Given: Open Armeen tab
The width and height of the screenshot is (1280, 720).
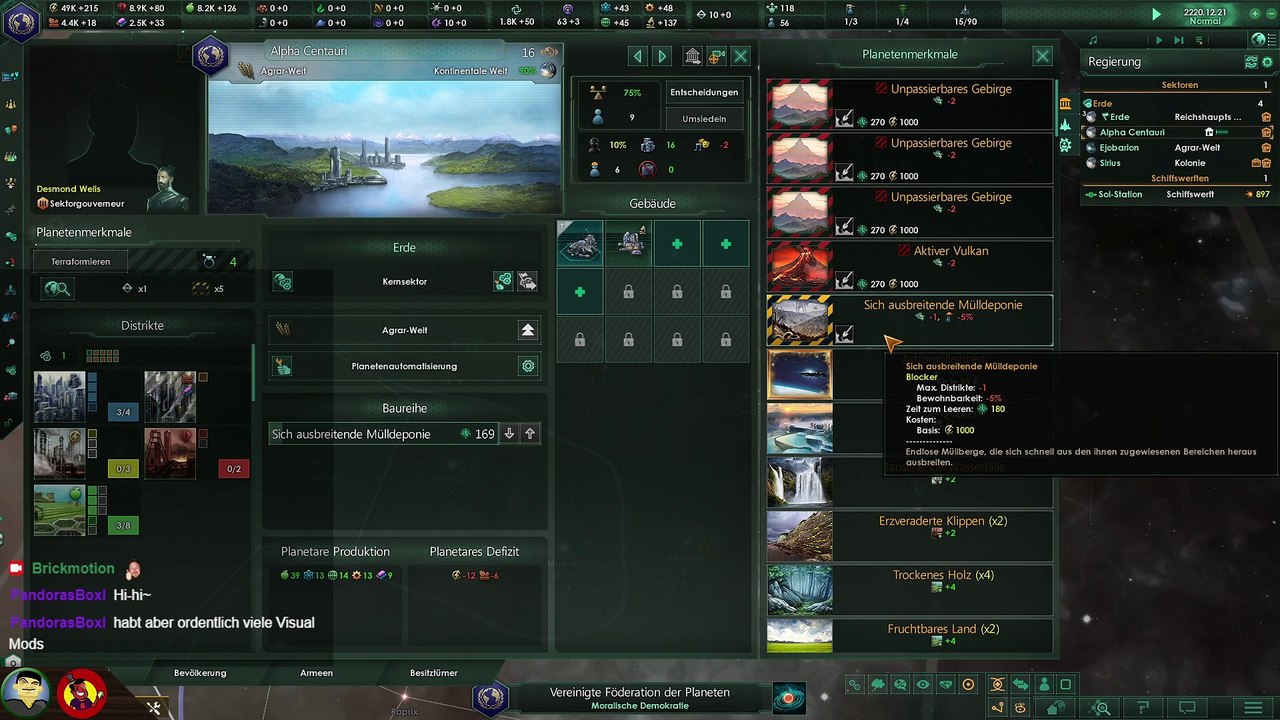Looking at the screenshot, I should [316, 673].
